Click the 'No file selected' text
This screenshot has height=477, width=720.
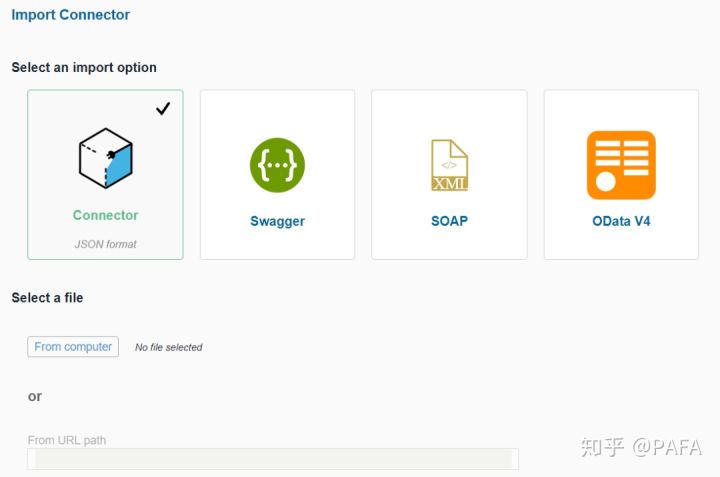click(x=168, y=347)
